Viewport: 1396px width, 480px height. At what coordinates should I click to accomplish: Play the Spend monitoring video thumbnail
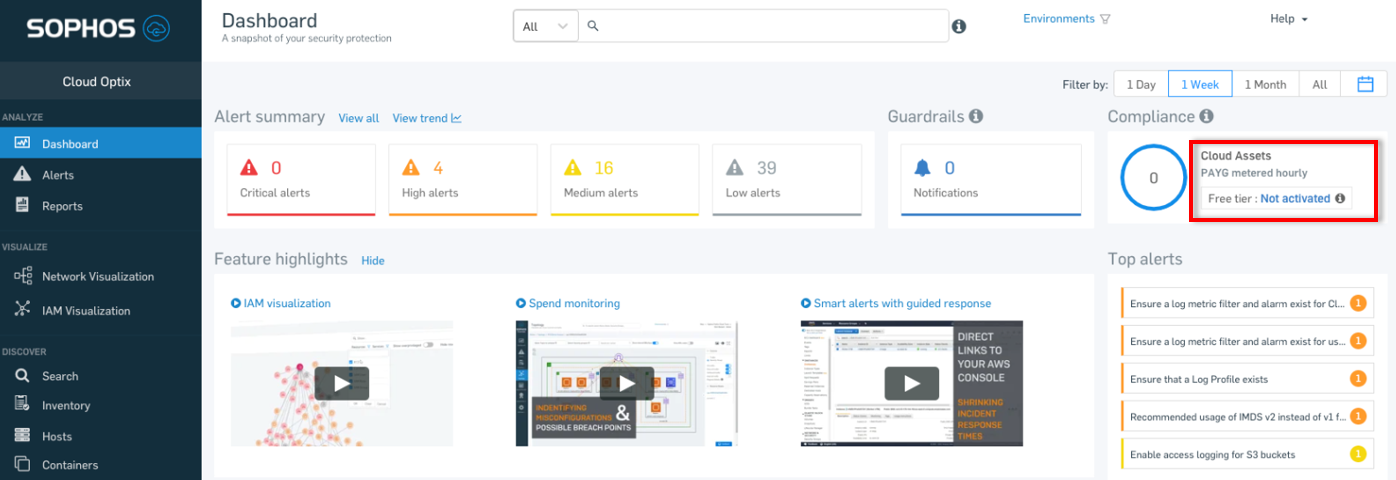pos(627,383)
